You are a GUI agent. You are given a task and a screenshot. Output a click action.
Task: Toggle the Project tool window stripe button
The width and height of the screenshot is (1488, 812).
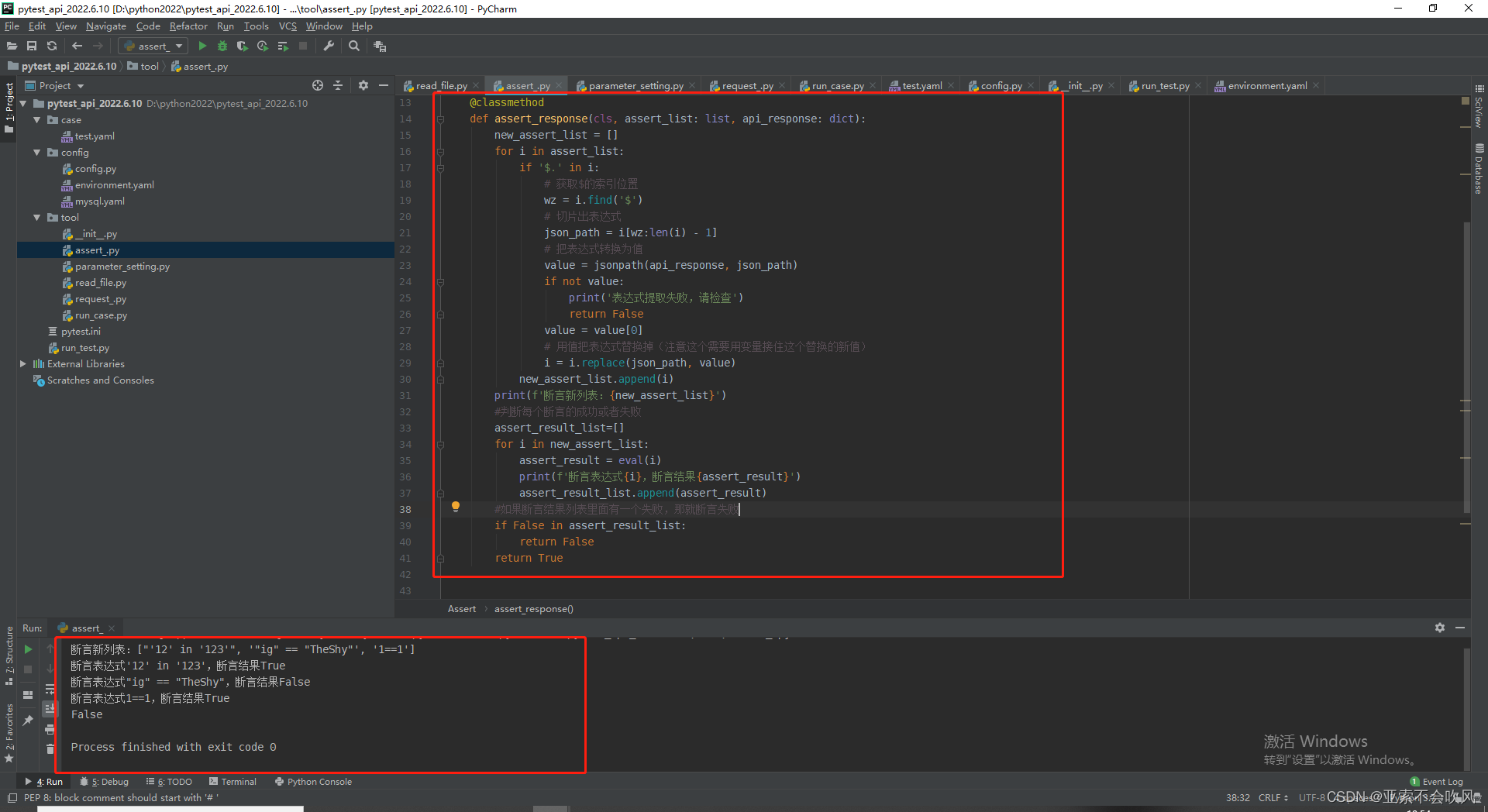pos(9,108)
